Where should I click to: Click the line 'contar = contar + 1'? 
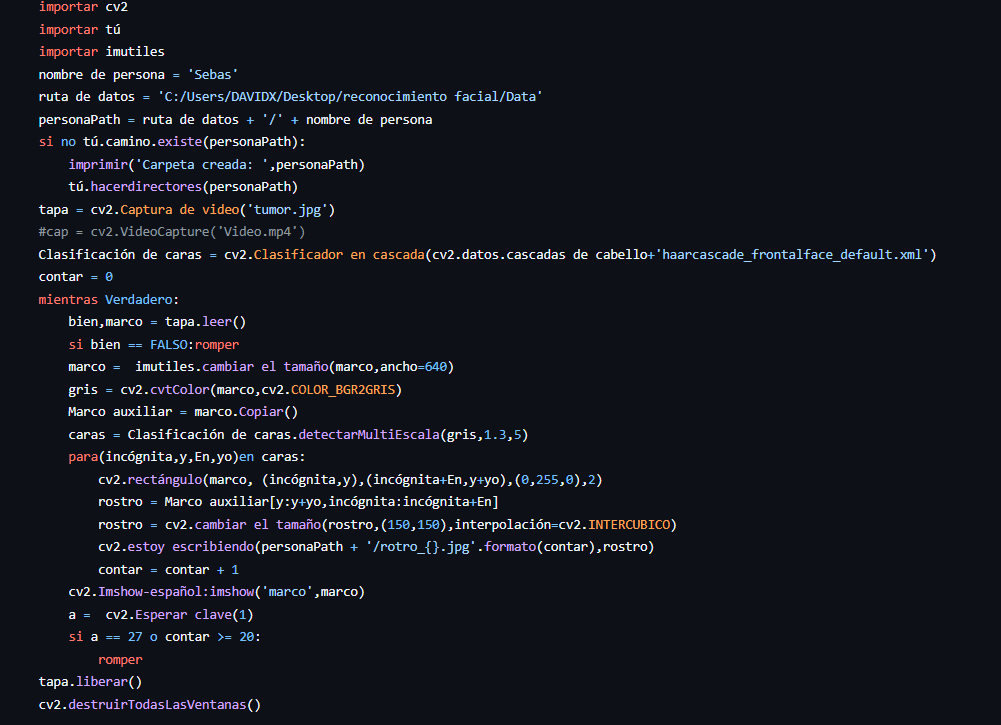tap(169, 570)
